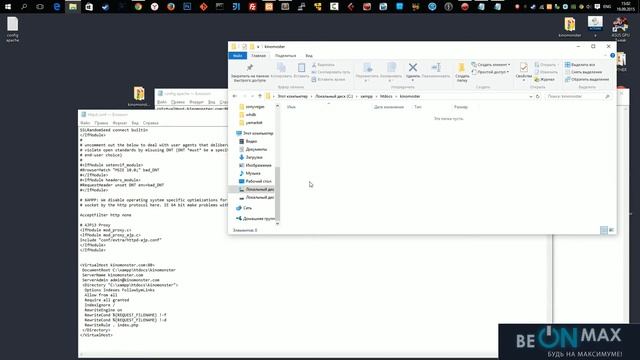Open Help (Справка) menu in httpd.conf Notepad

tap(151, 123)
